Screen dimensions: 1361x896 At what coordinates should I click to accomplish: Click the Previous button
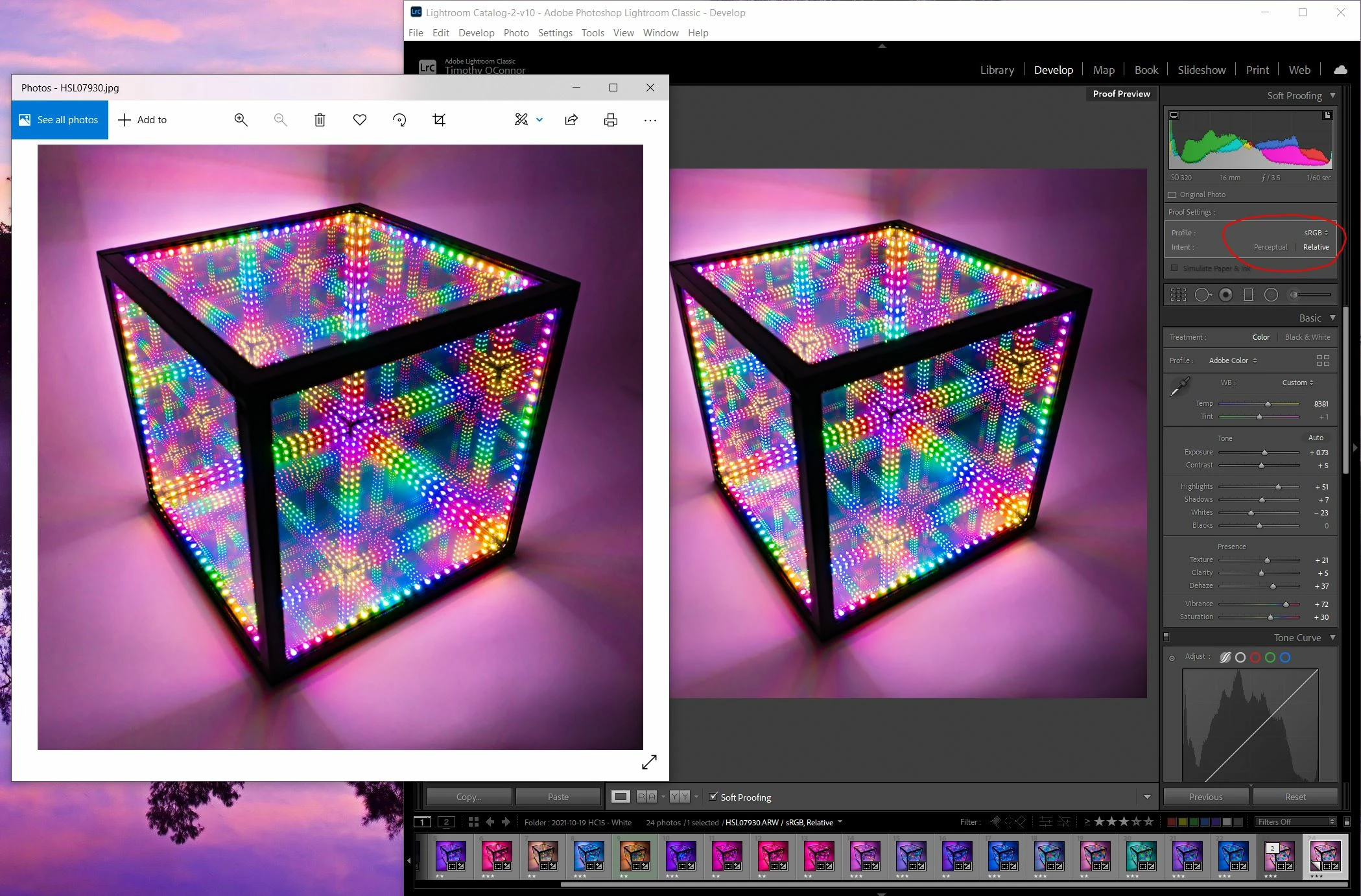click(1205, 797)
